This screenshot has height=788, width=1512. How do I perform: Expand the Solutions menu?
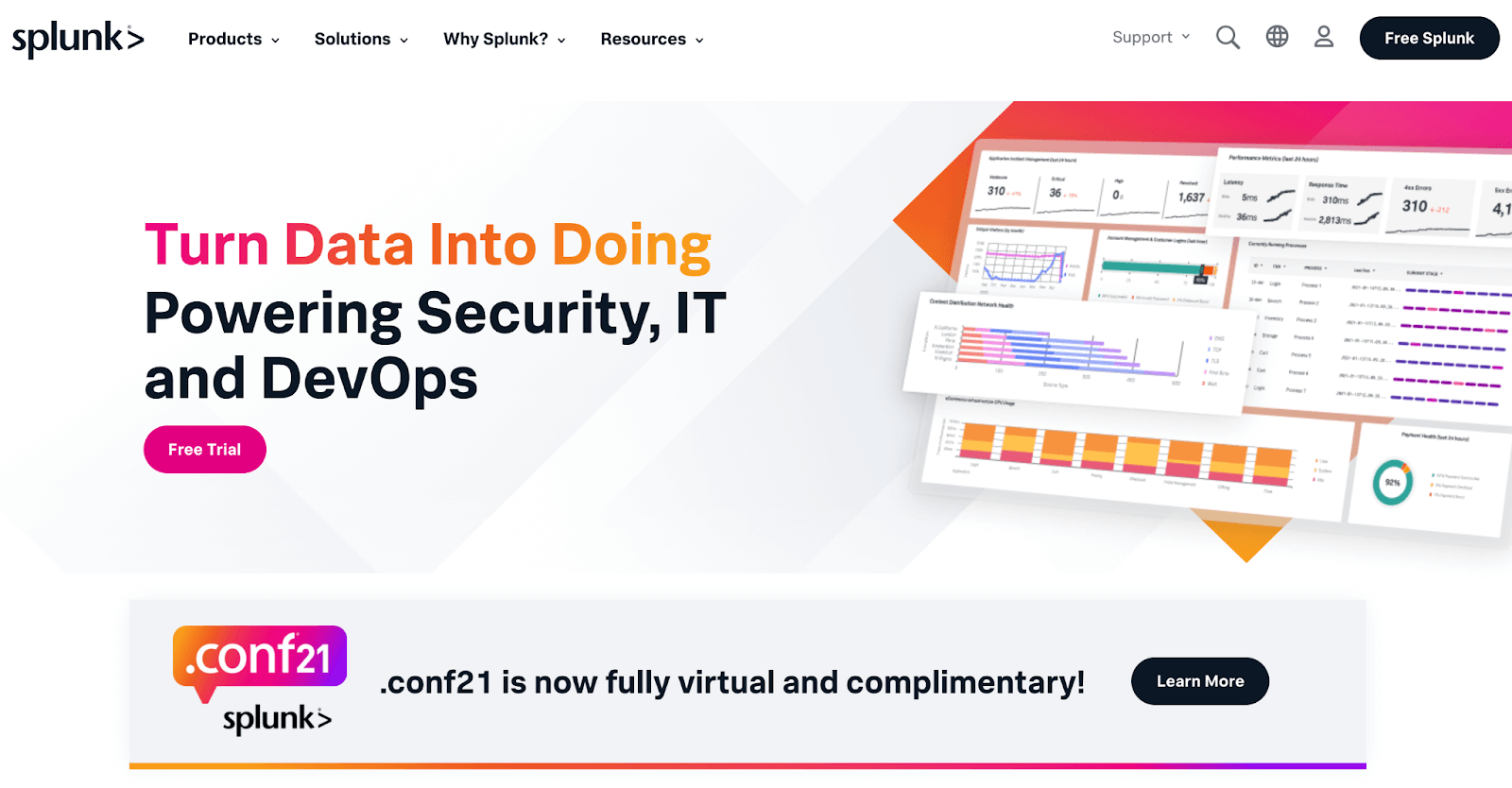tap(361, 39)
